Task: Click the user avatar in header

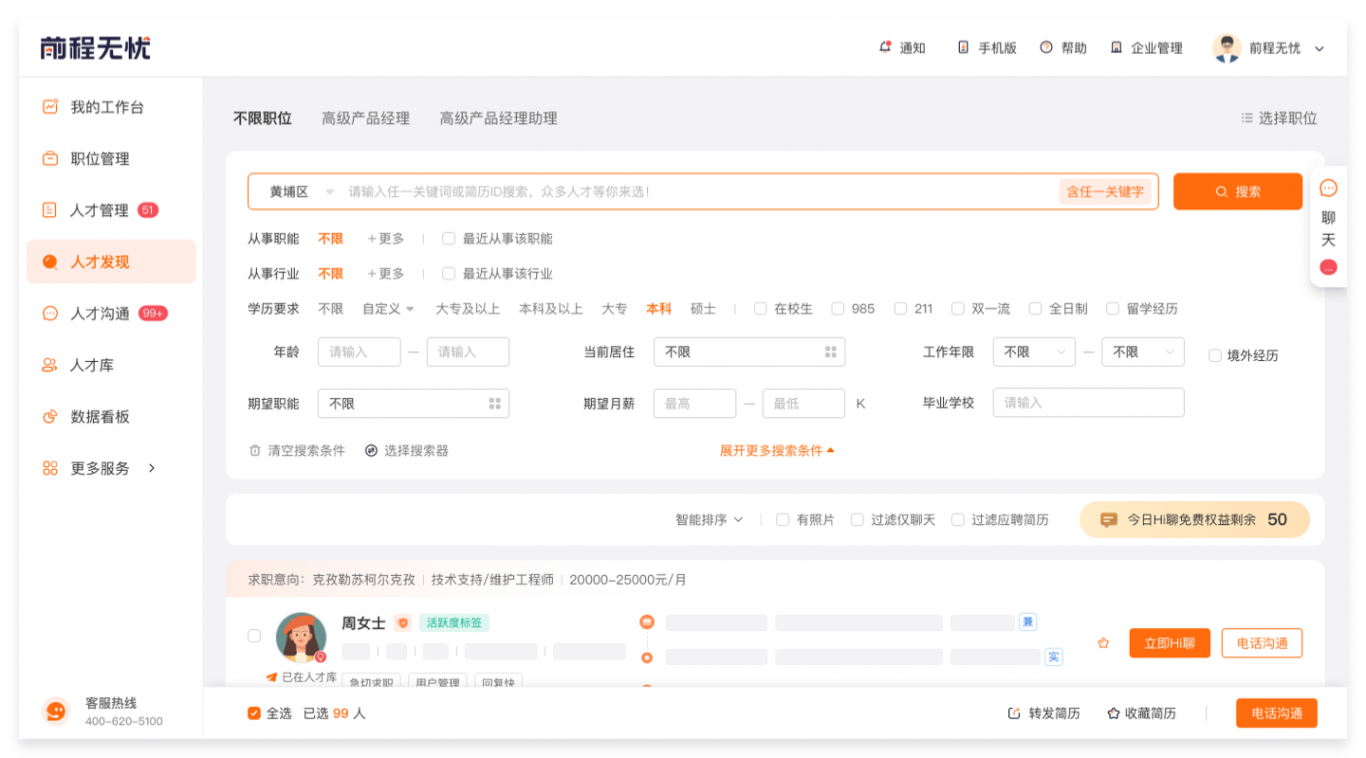Action: (1226, 47)
